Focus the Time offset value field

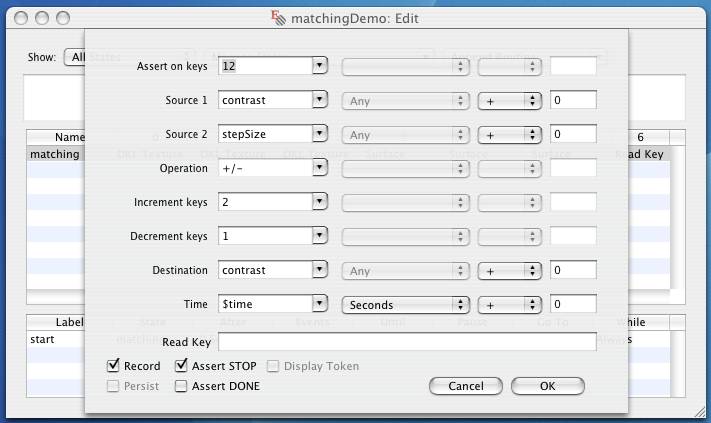point(573,304)
